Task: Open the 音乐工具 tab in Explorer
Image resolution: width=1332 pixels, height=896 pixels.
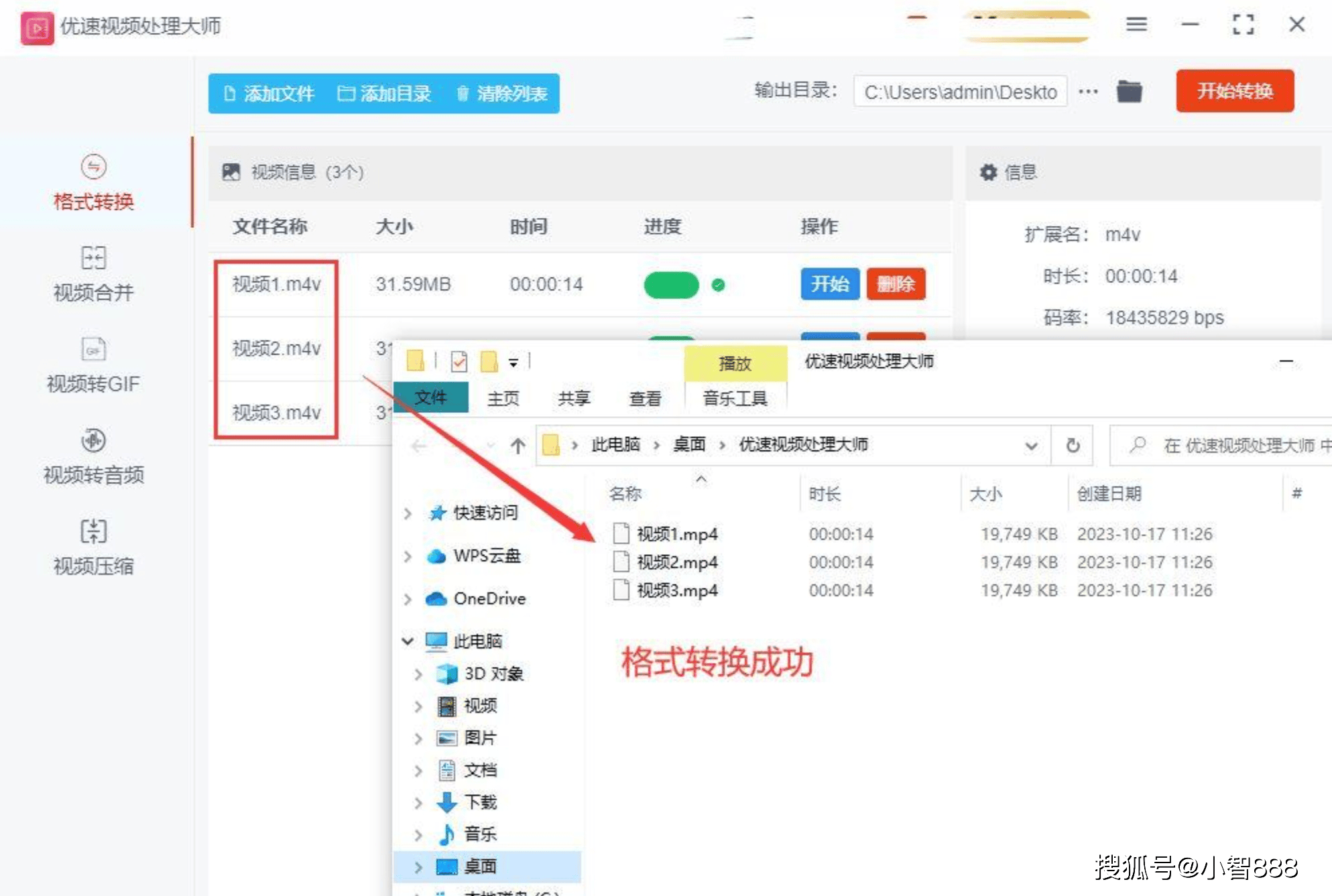Action: tap(735, 397)
